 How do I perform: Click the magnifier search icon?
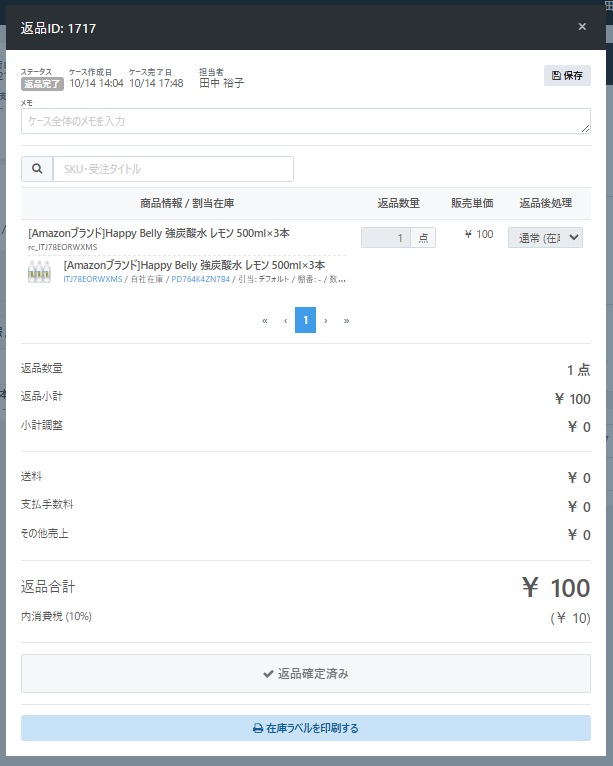(x=37, y=169)
